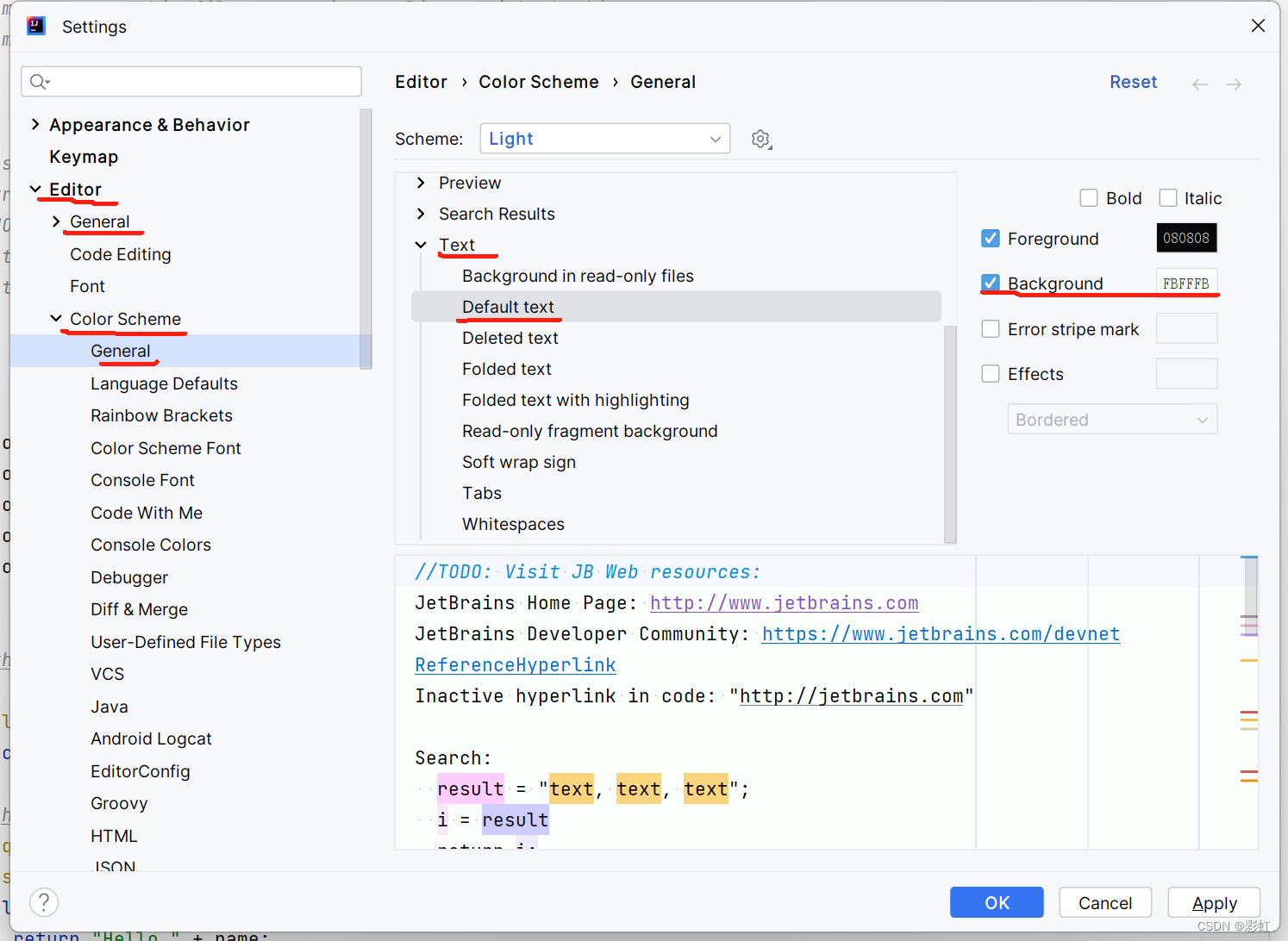
Task: Click Color Scheme in breadcrumb
Action: coord(539,82)
